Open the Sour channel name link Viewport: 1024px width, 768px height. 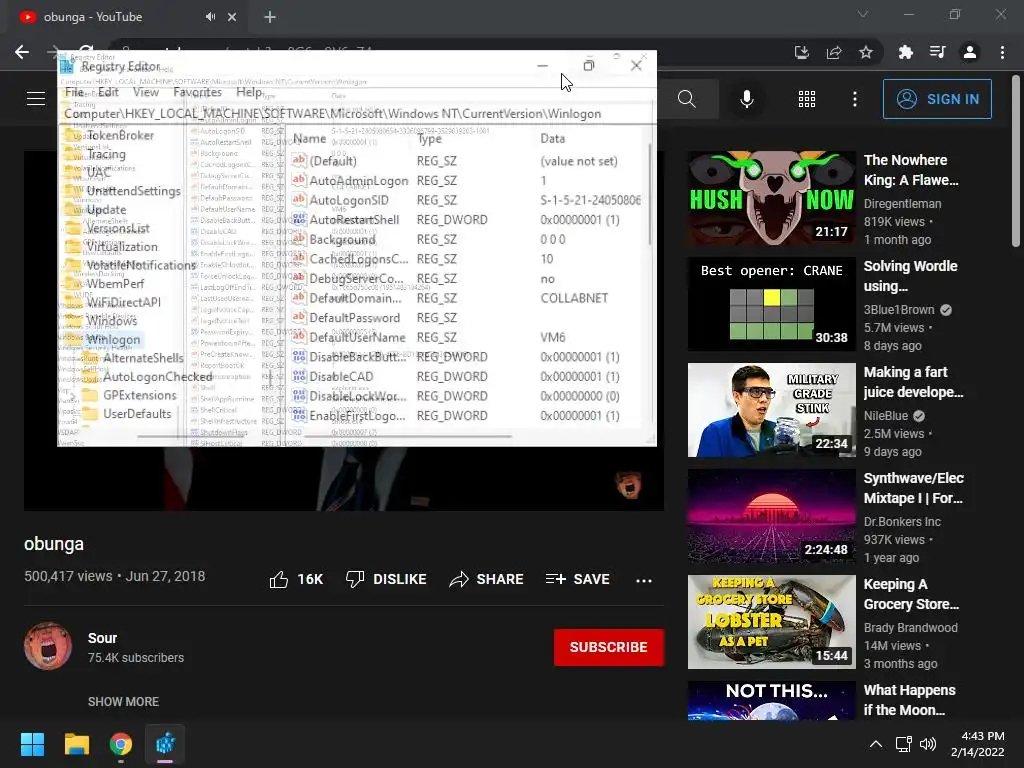tap(103, 638)
